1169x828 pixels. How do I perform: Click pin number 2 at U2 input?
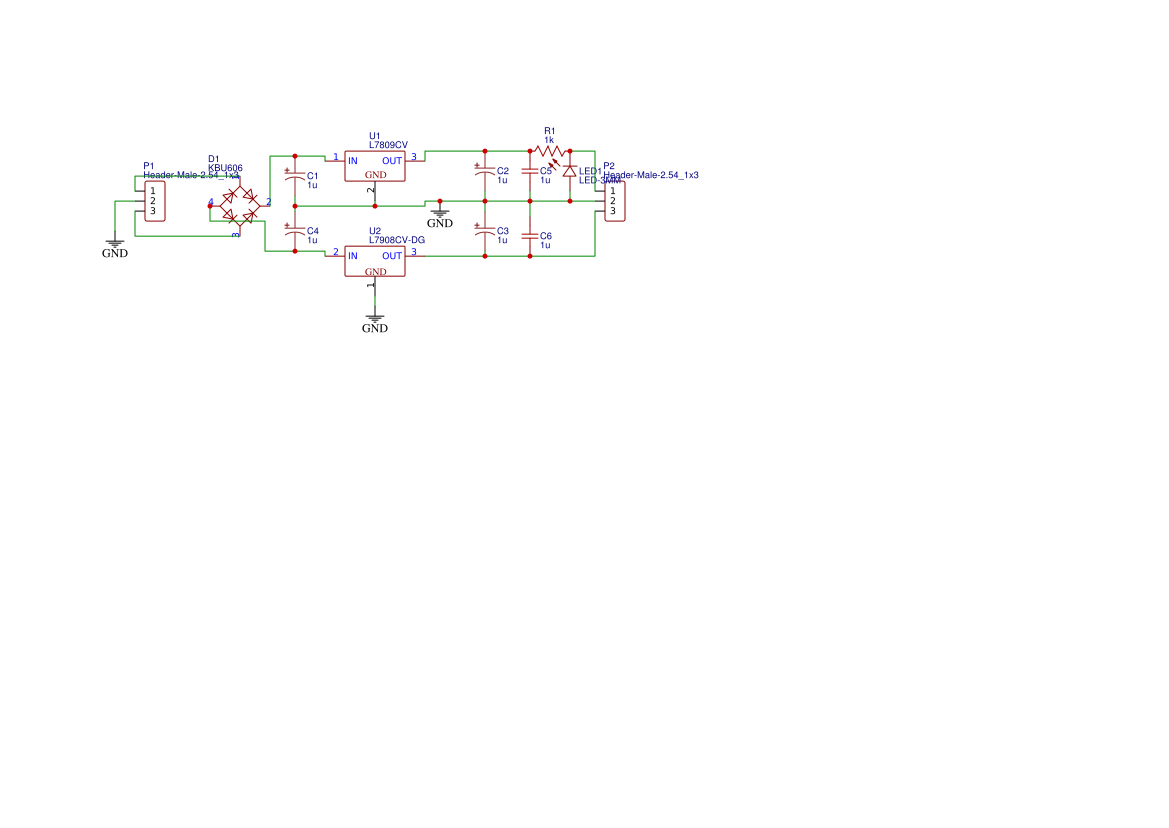point(335,252)
